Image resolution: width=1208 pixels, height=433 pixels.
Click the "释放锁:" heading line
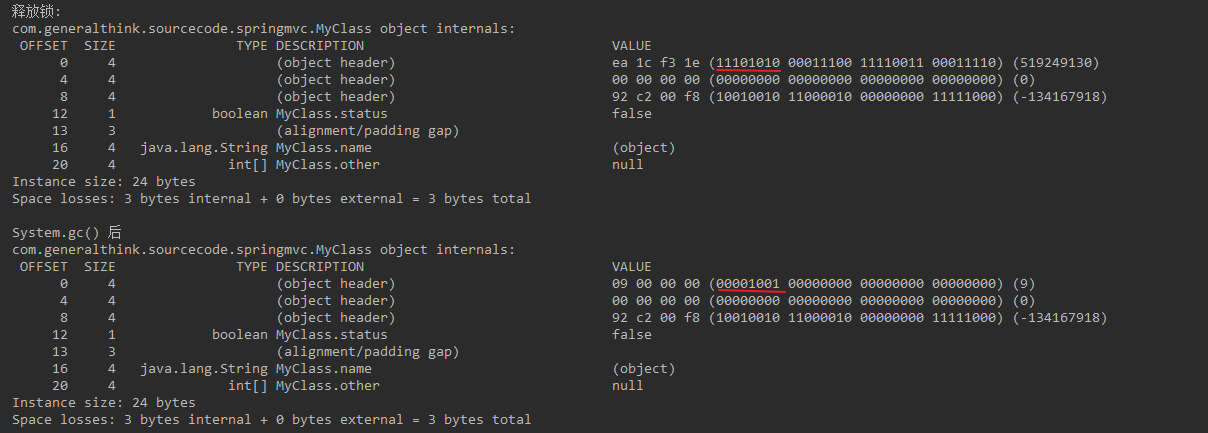[36, 11]
